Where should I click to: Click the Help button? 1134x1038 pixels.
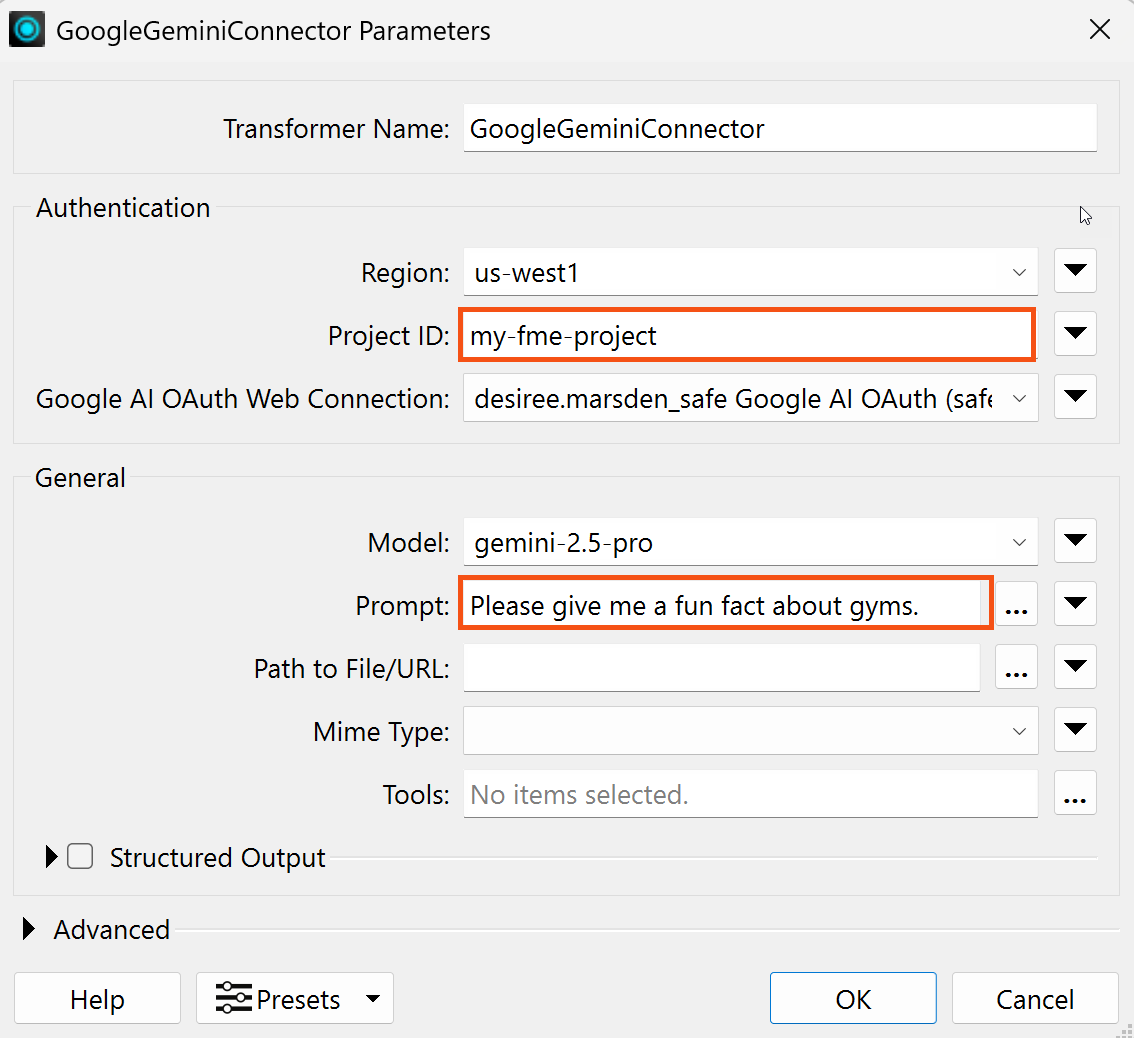tap(98, 998)
